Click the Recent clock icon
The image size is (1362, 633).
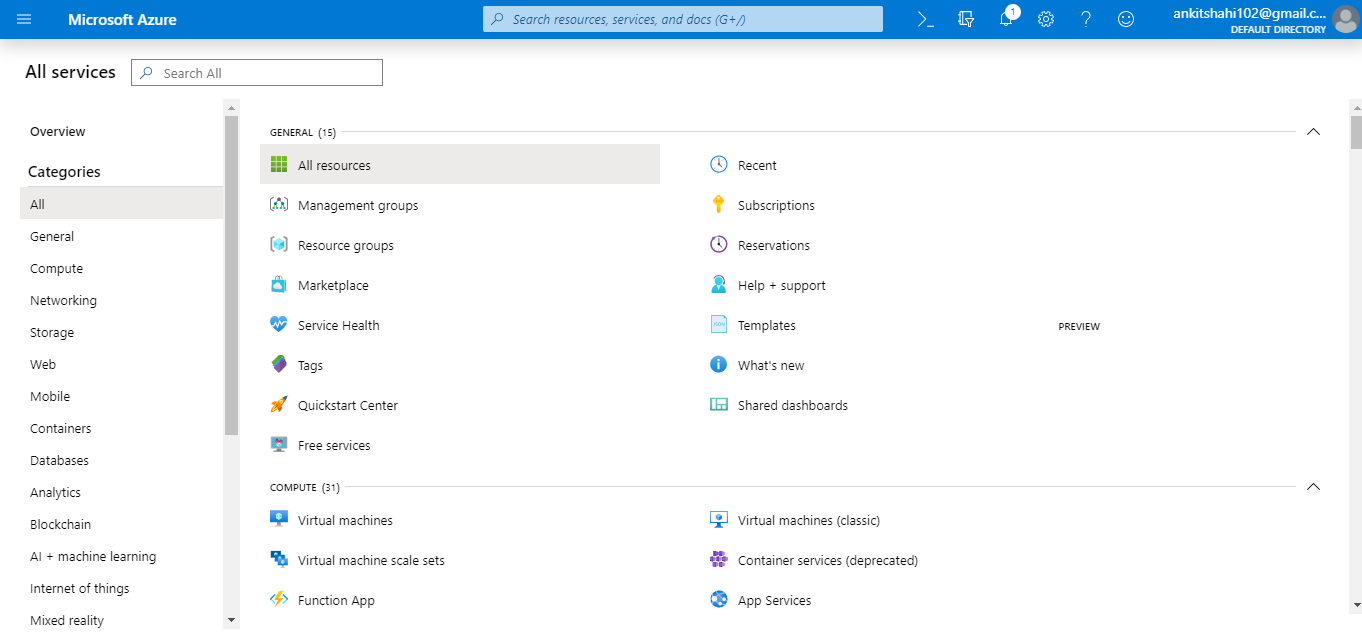(x=719, y=165)
